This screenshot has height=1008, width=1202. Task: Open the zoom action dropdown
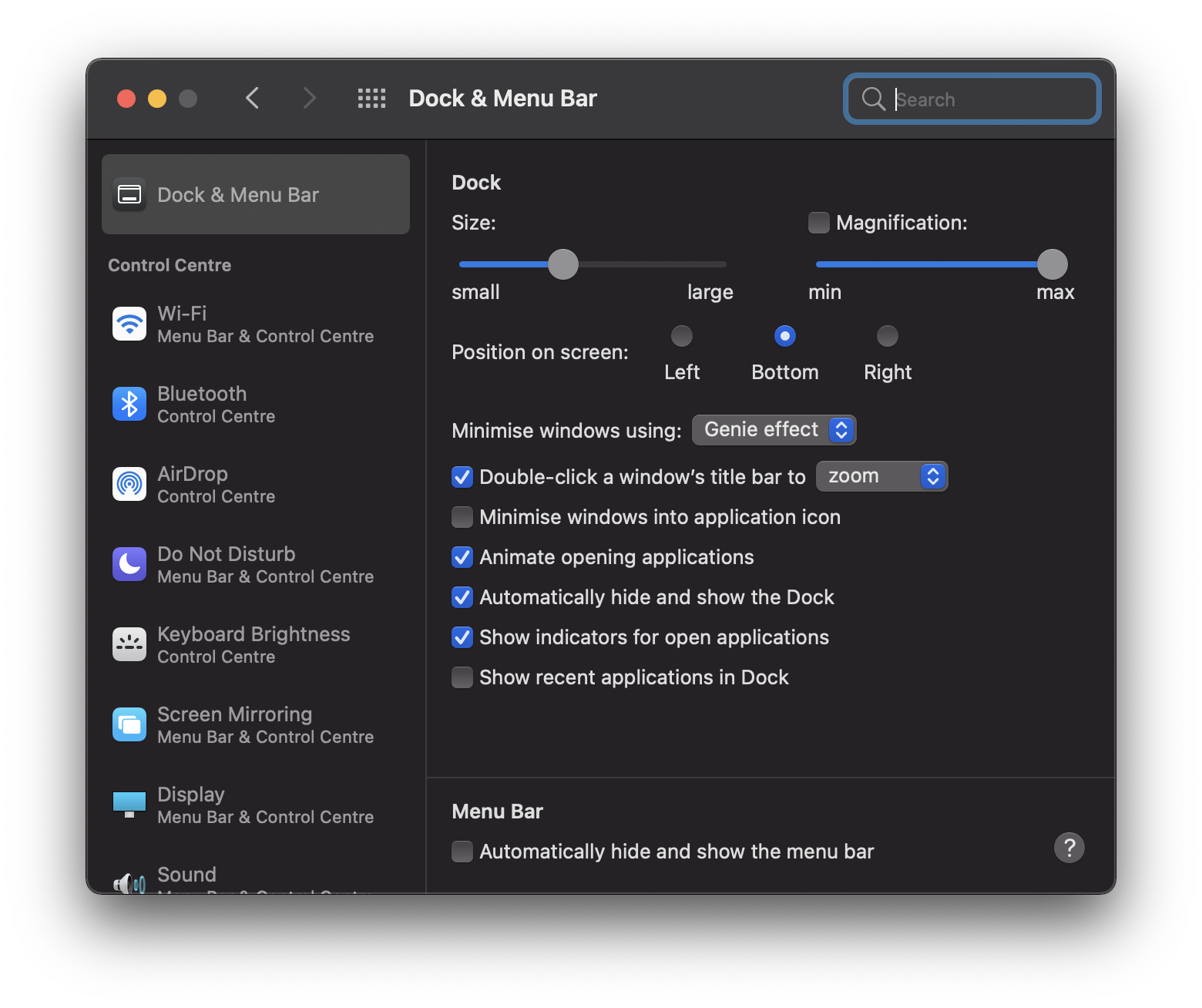click(x=881, y=476)
